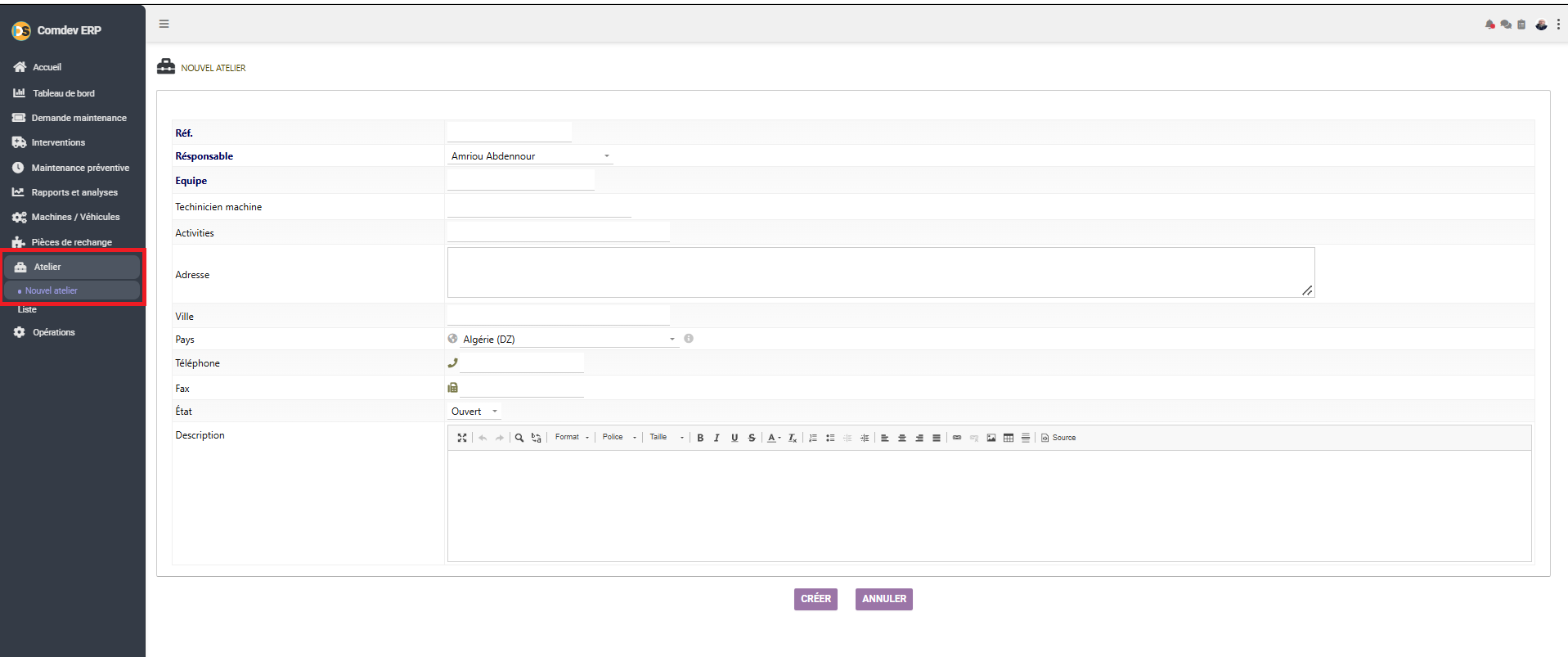Open the Police font dropdown
This screenshot has height=657, width=1568.
[619, 438]
